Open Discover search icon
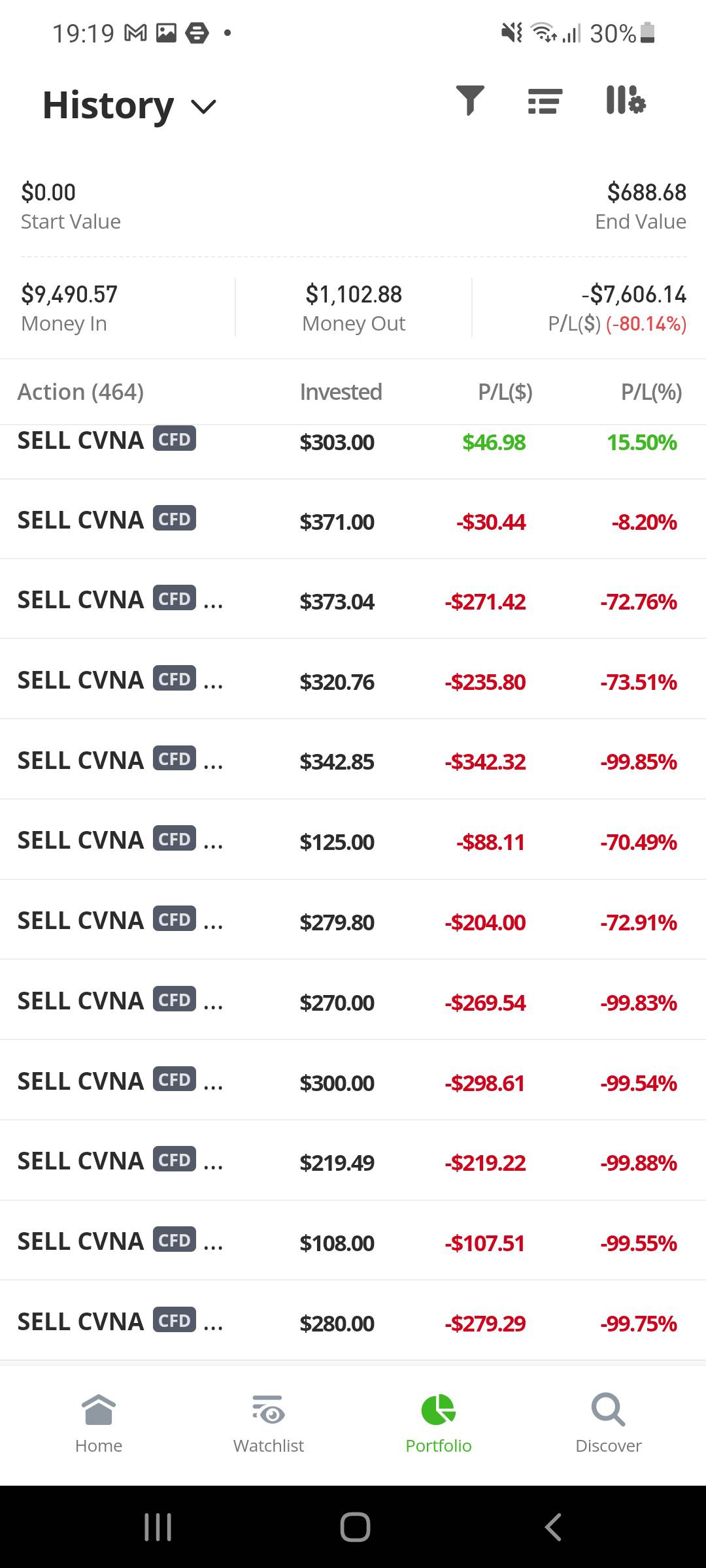This screenshot has height=1568, width=706. pyautogui.click(x=608, y=1409)
